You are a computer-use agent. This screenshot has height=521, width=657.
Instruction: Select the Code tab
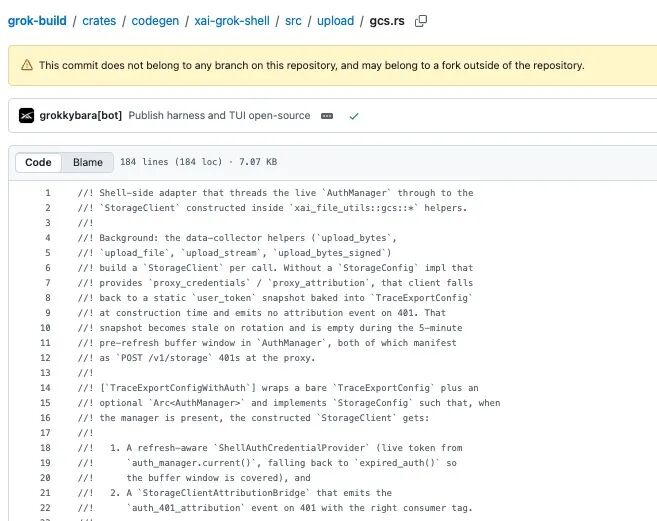click(x=38, y=162)
